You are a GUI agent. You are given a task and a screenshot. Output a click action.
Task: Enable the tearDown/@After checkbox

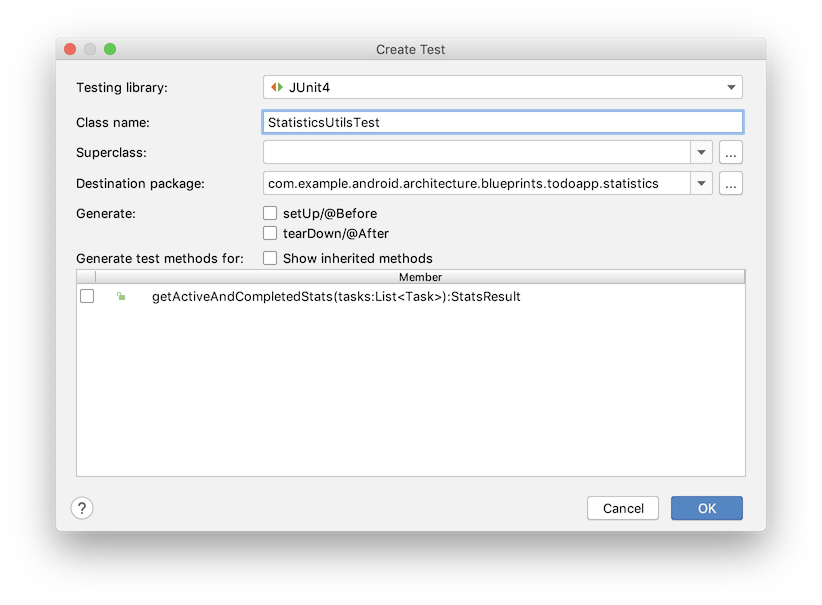point(270,233)
